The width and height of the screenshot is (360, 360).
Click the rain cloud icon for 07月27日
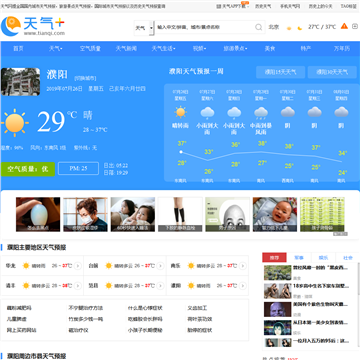[207, 113]
